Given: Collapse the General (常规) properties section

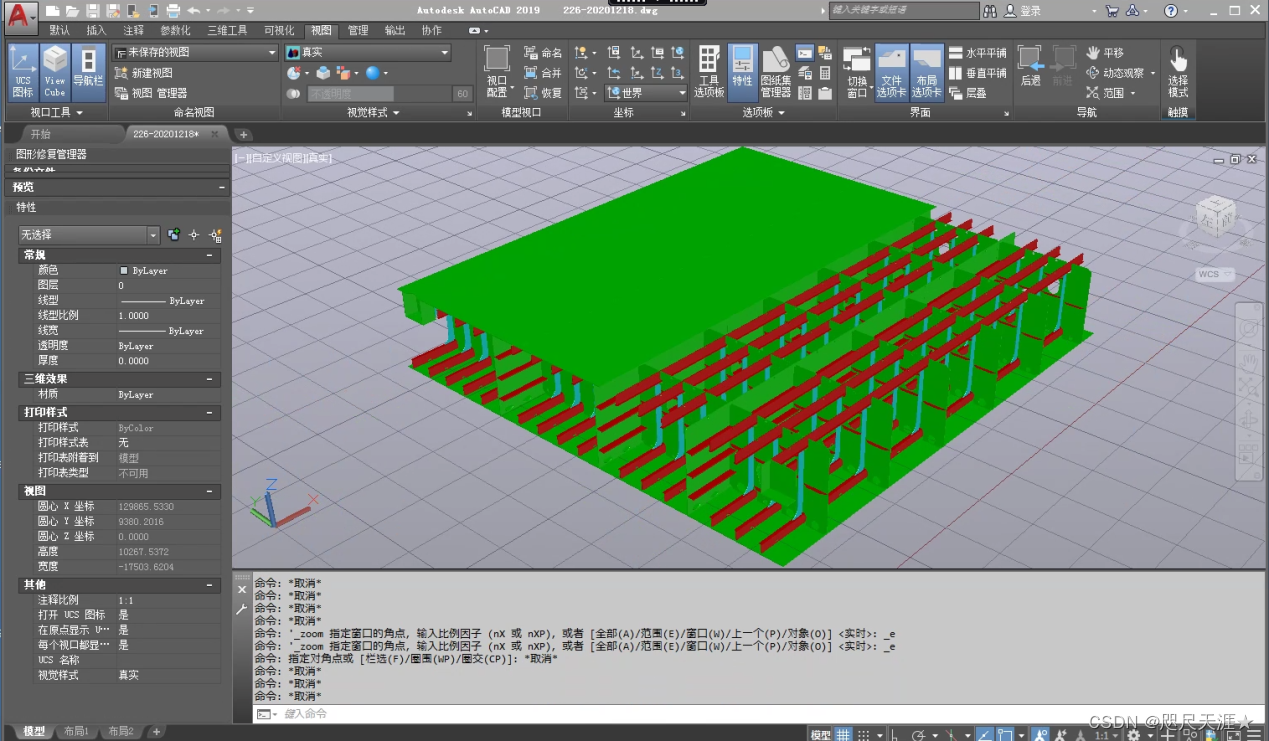Looking at the screenshot, I should pos(211,256).
